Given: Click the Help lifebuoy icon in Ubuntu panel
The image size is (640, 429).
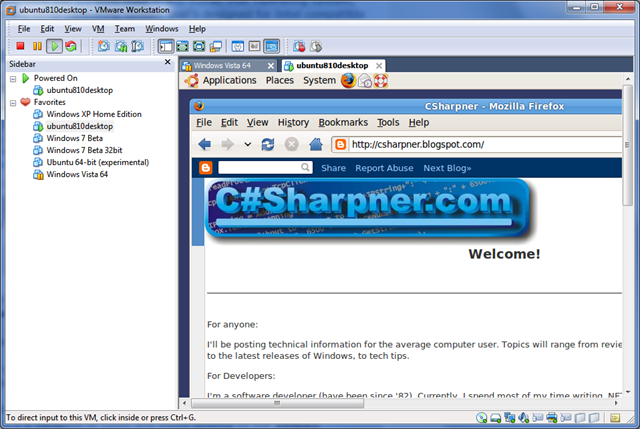Looking at the screenshot, I should [381, 80].
